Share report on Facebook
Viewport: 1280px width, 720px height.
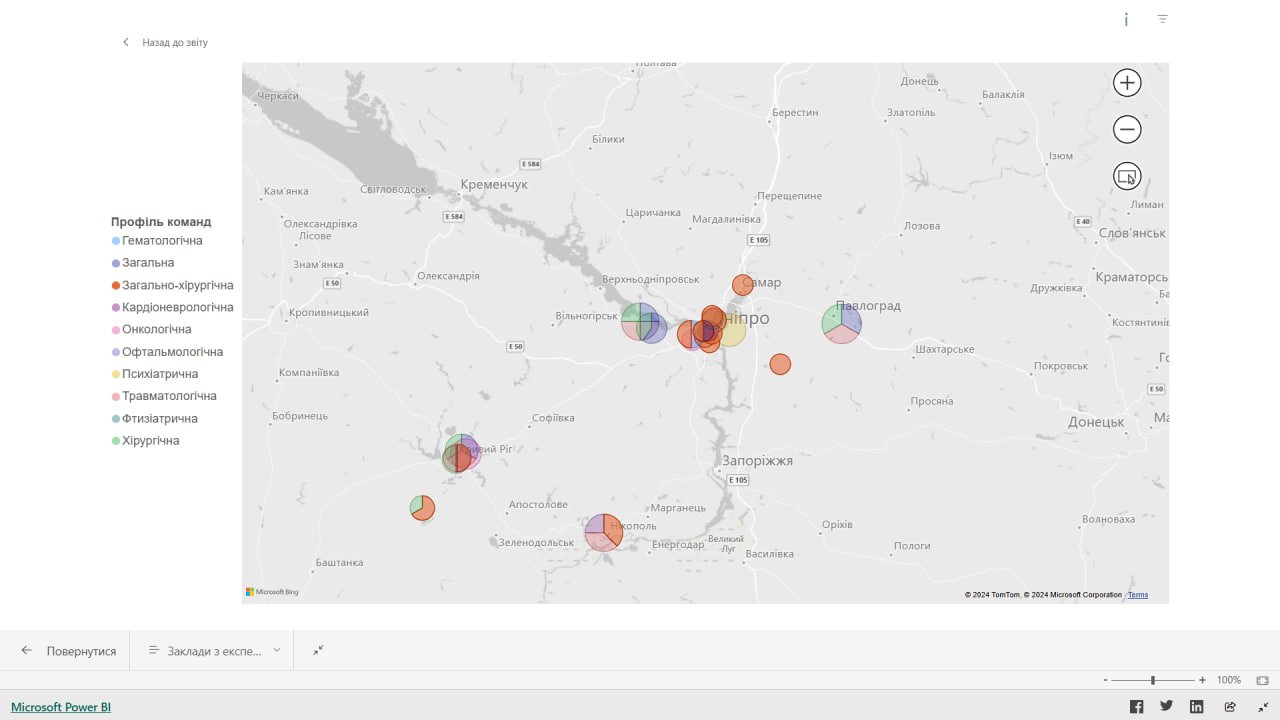(x=1136, y=707)
